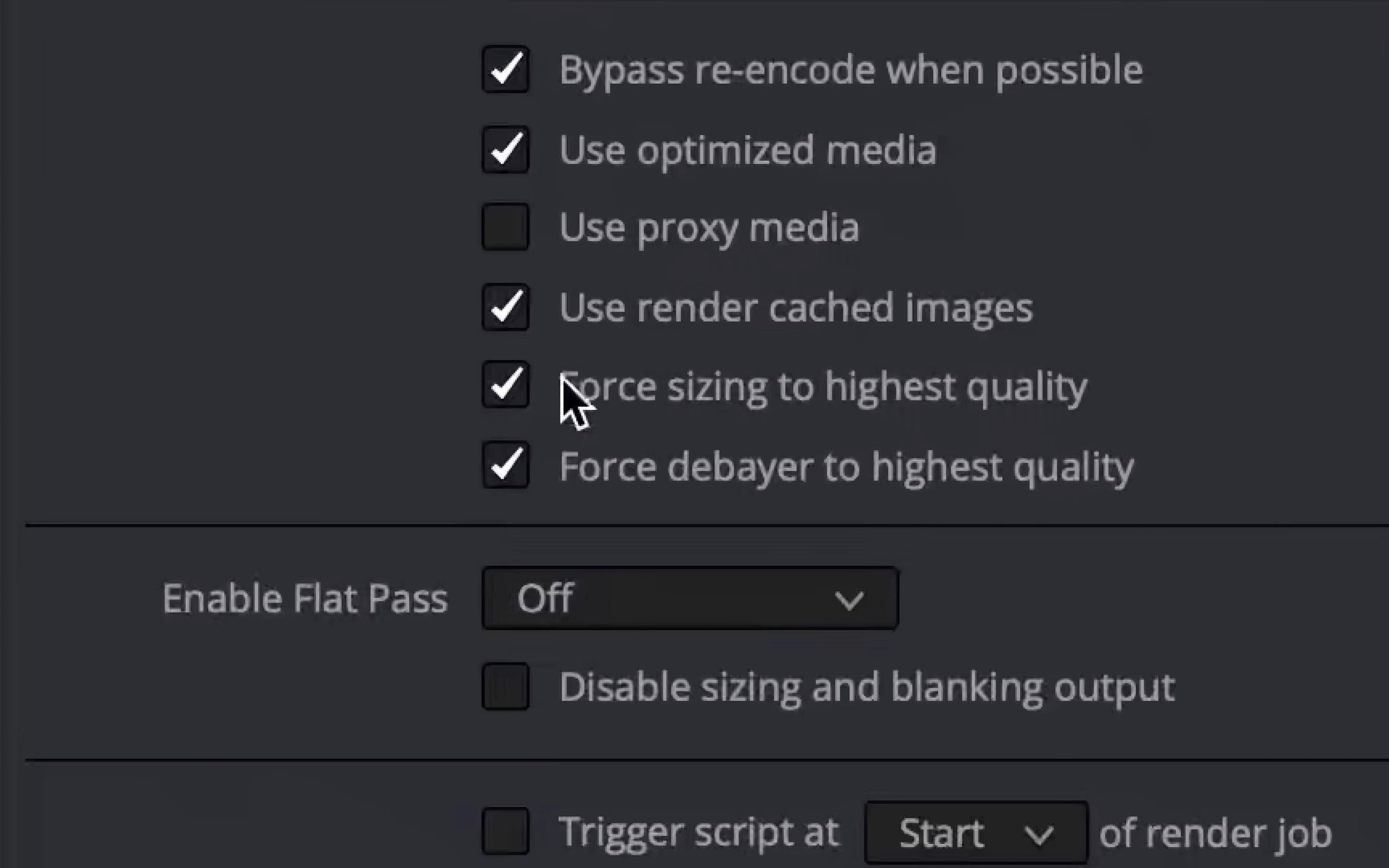Uncheck the Bypass re-encode when possible checkbox

pos(505,69)
